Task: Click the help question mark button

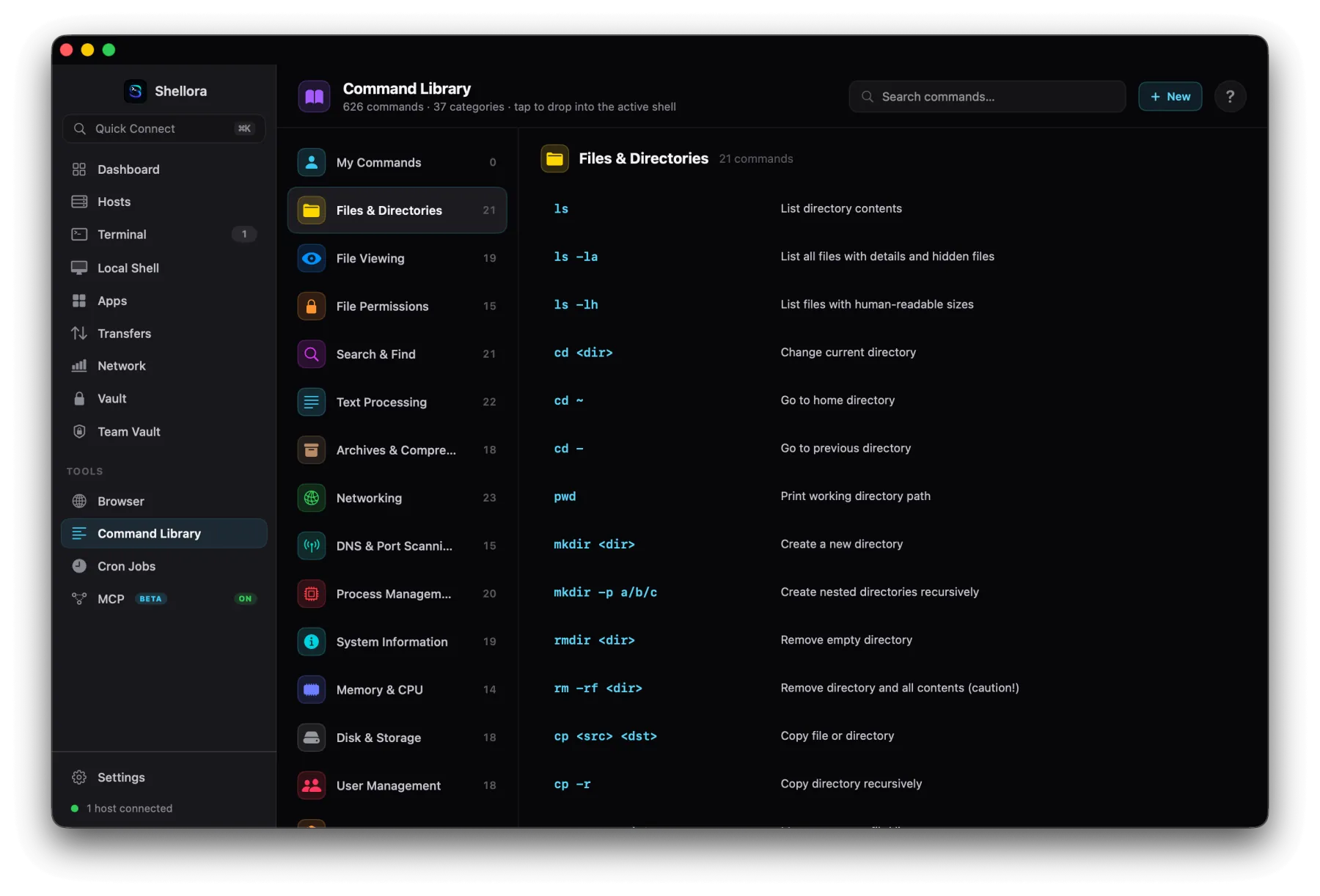Action: [1230, 97]
